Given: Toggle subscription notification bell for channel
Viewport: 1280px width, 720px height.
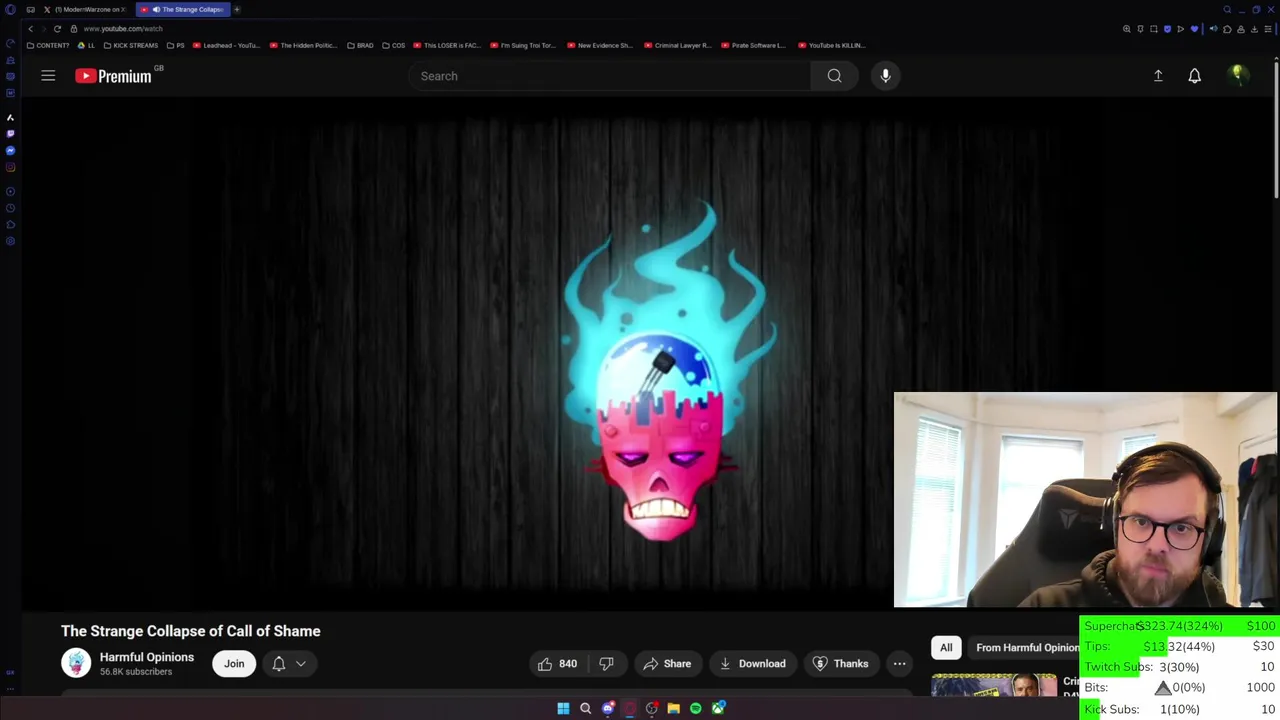Looking at the screenshot, I should [279, 664].
